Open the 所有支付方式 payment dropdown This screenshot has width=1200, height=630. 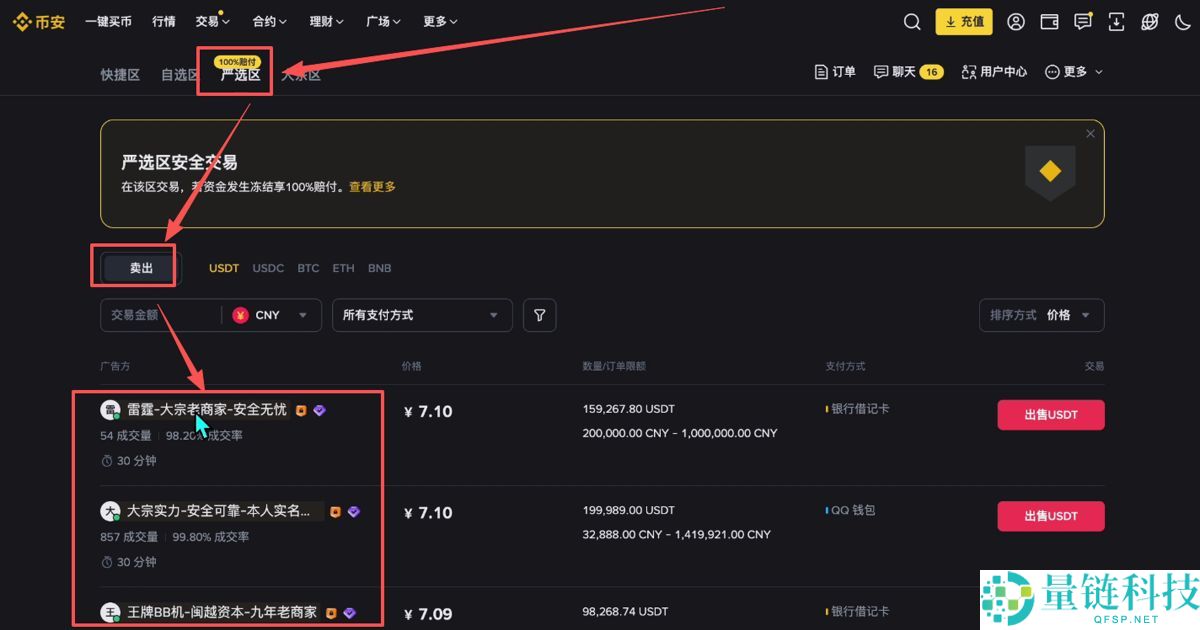(x=422, y=315)
